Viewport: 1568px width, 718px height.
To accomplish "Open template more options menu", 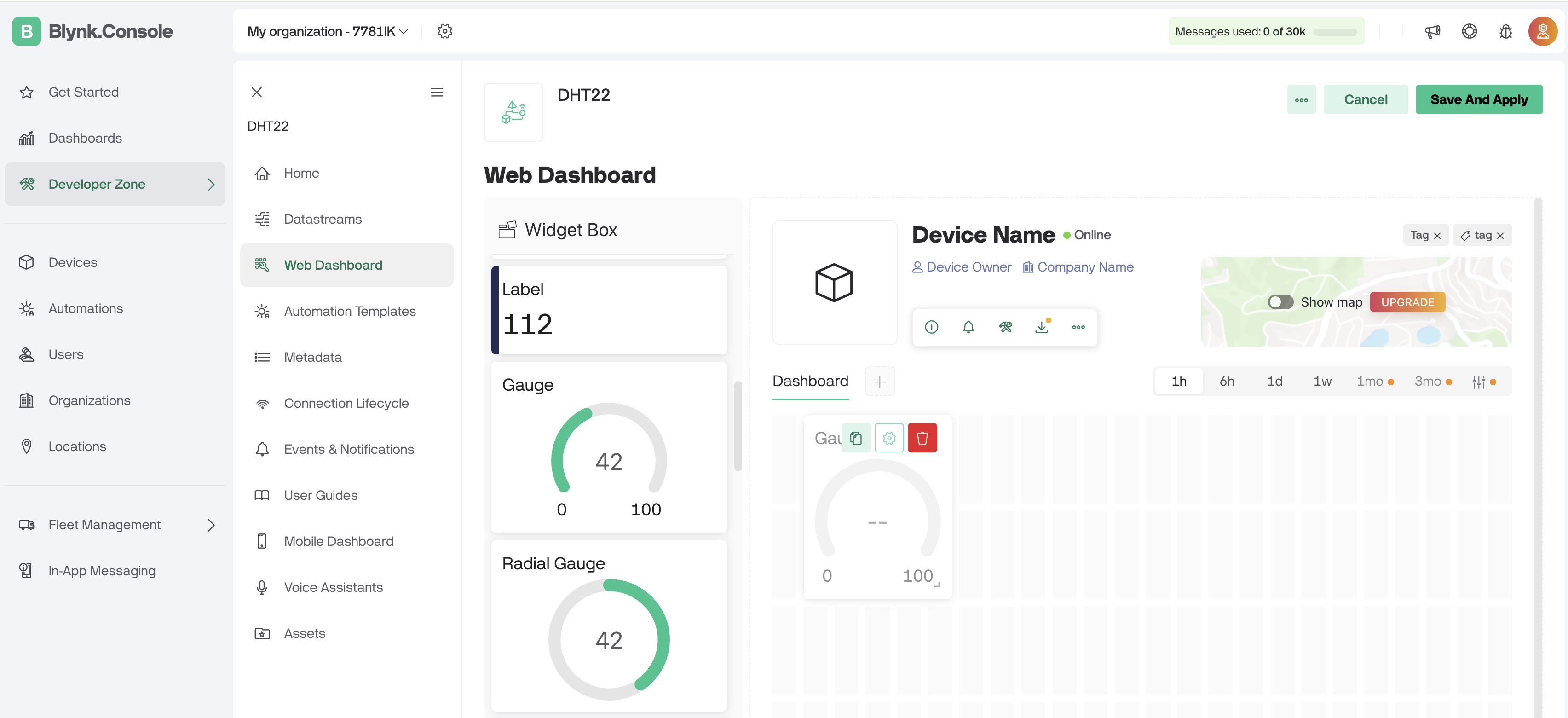I will 1302,99.
